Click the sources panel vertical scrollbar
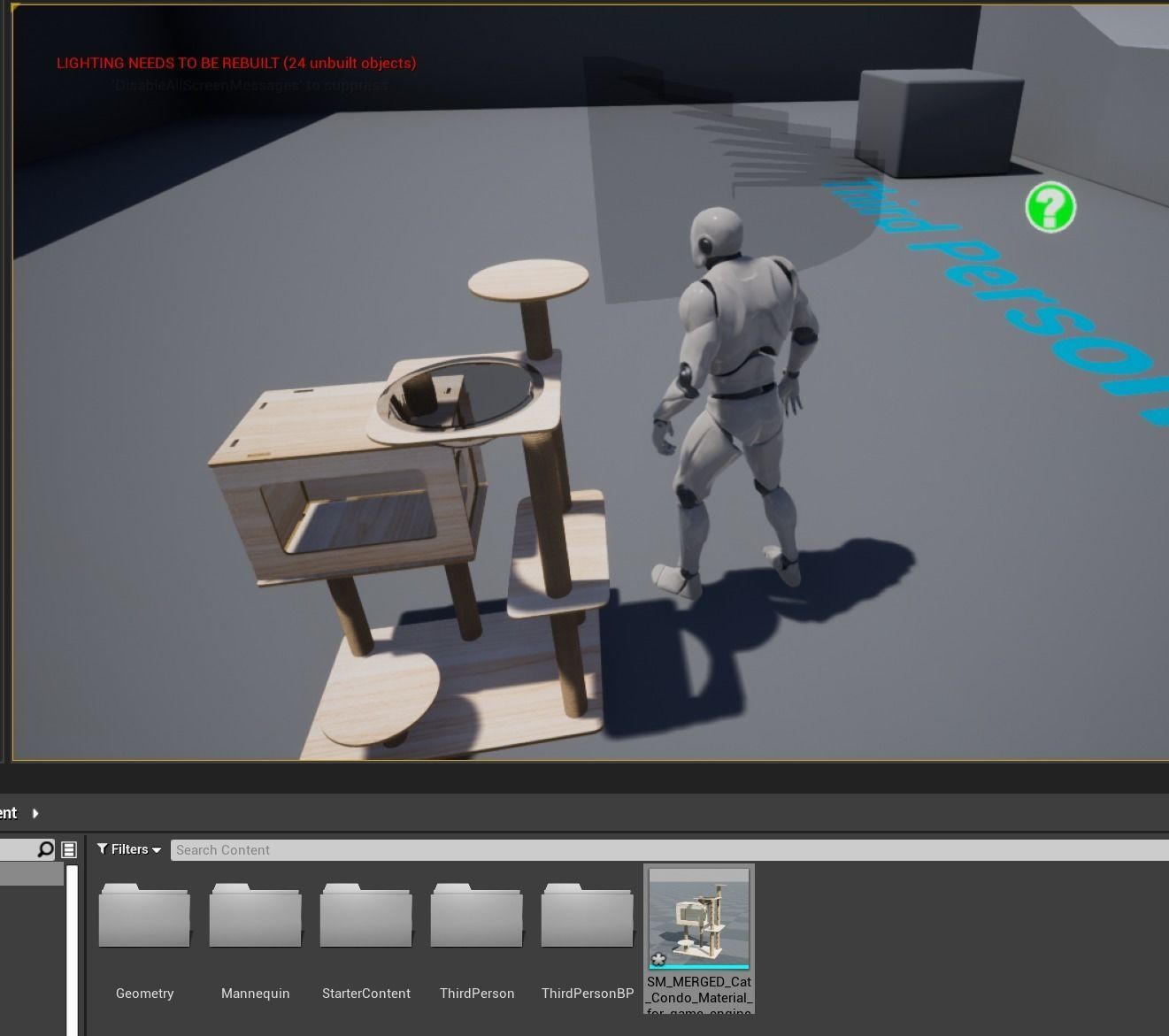The width and height of the screenshot is (1169, 1036). 73,950
